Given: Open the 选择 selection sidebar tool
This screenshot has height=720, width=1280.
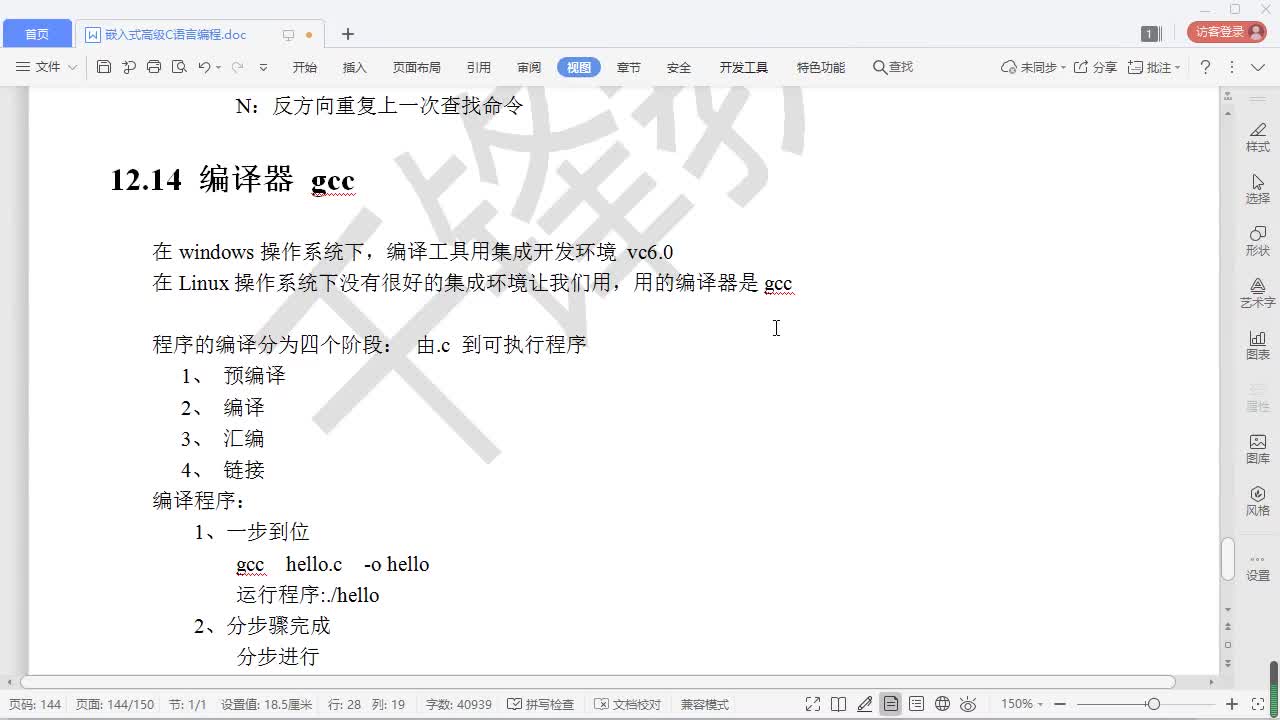Looking at the screenshot, I should (1258, 189).
